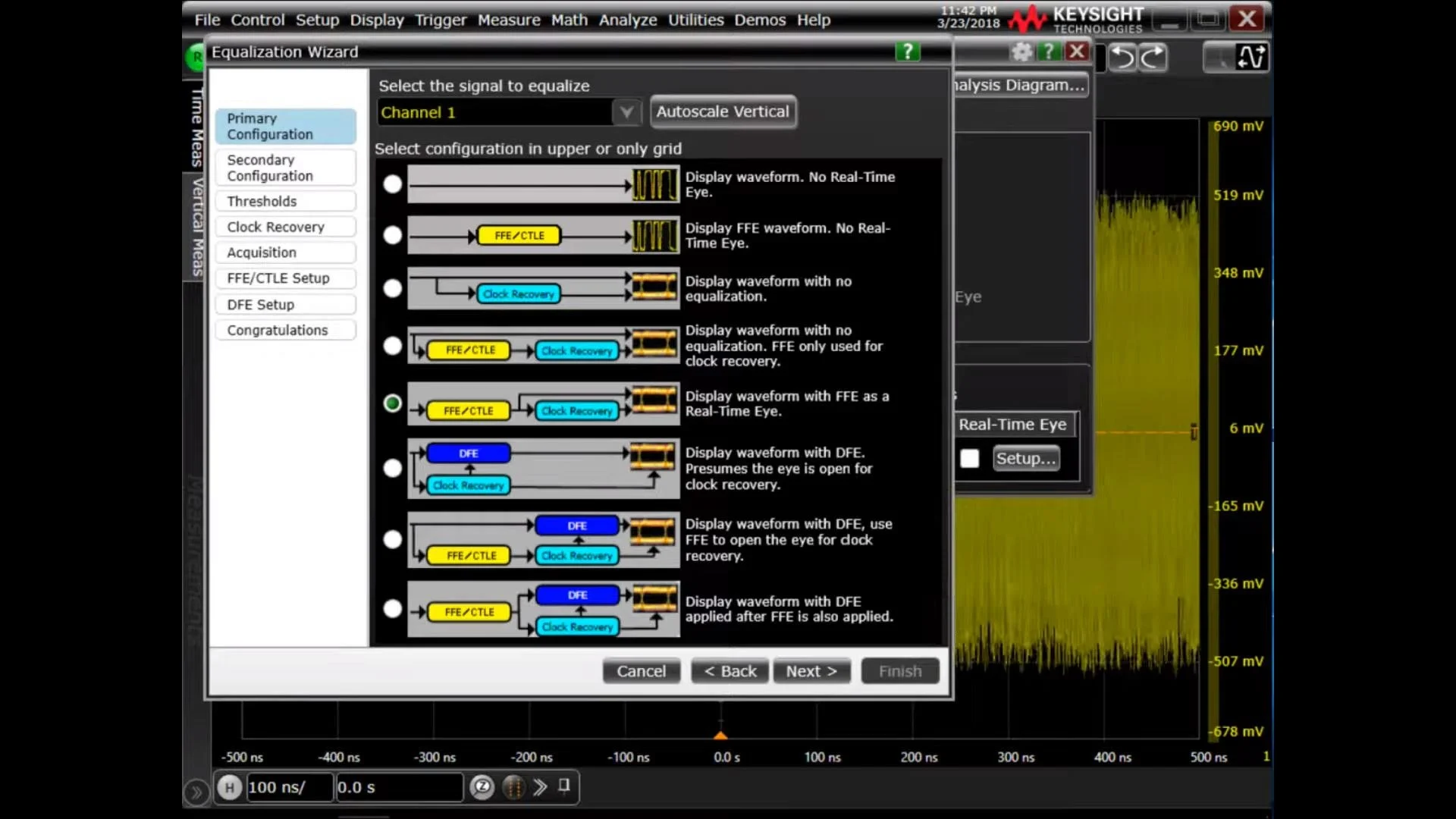Image resolution: width=1456 pixels, height=819 pixels.
Task: Open the Trigger menu
Action: coord(441,20)
